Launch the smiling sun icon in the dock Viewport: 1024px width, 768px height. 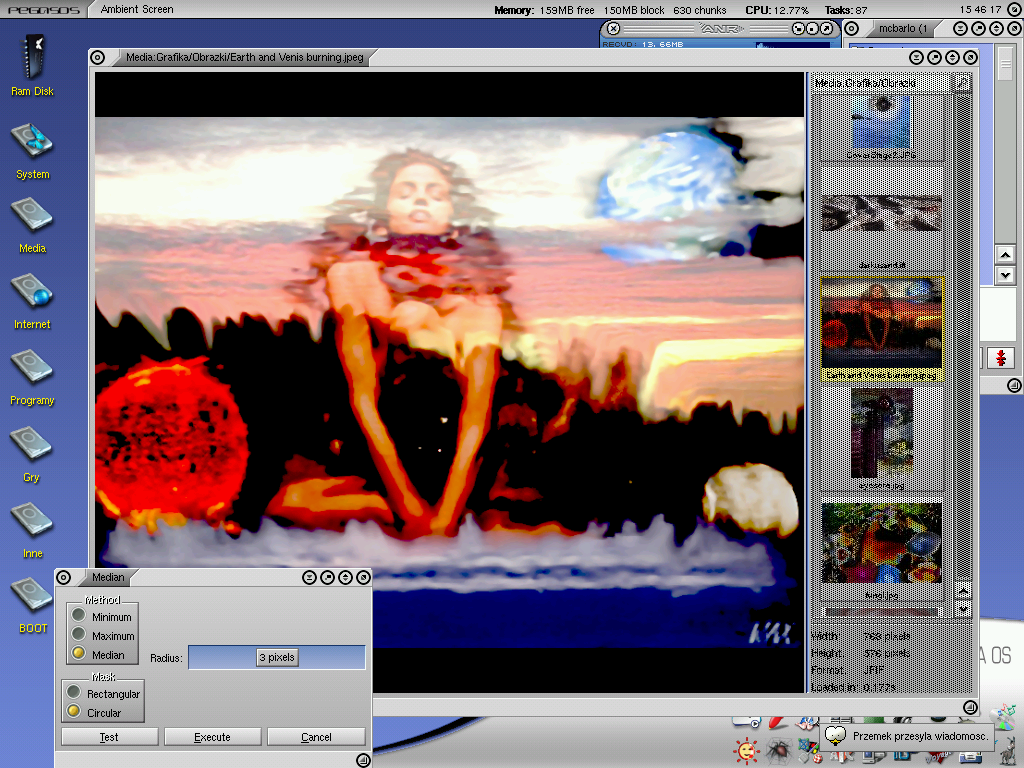click(x=746, y=751)
